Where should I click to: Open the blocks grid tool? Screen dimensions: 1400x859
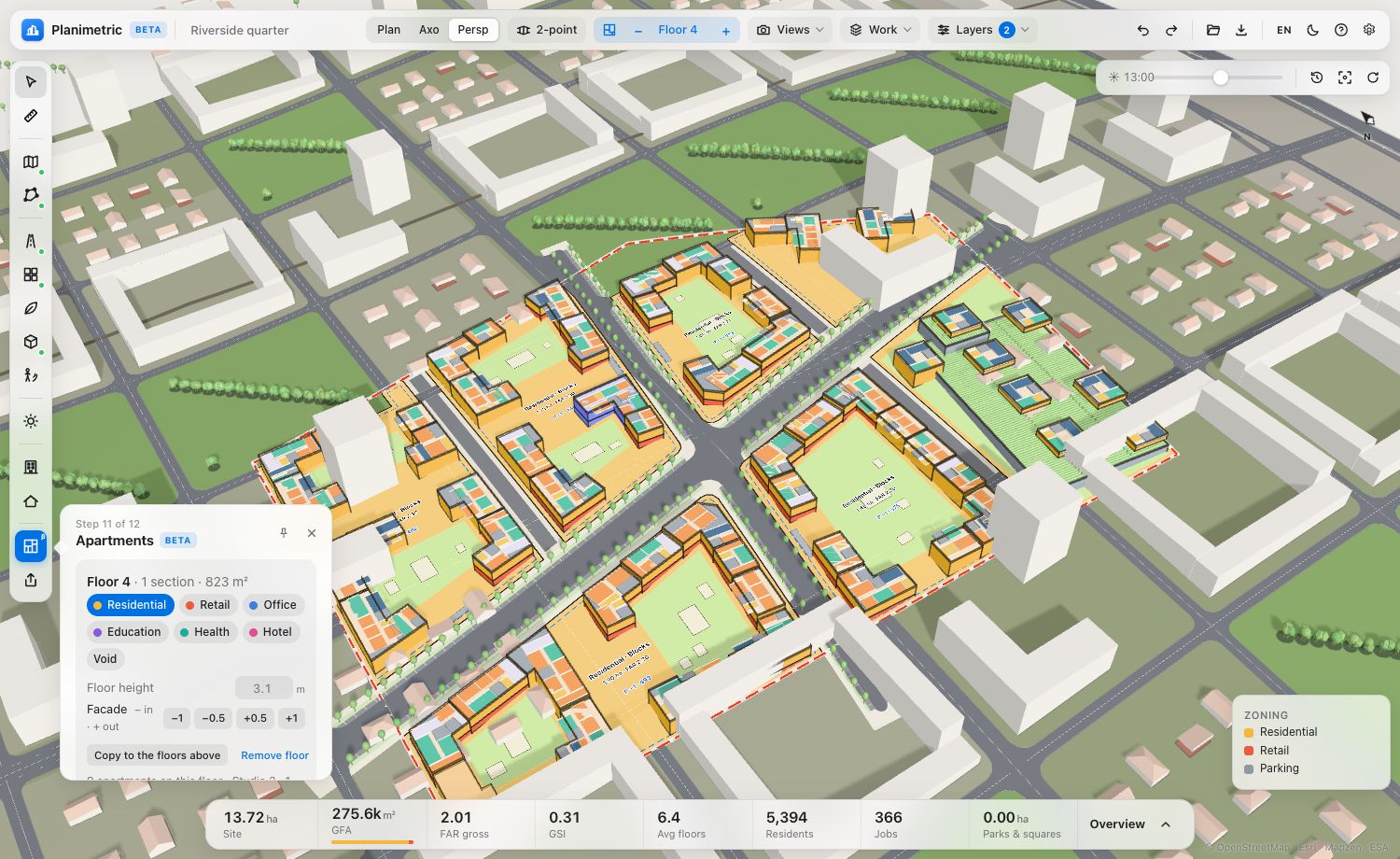(x=31, y=275)
